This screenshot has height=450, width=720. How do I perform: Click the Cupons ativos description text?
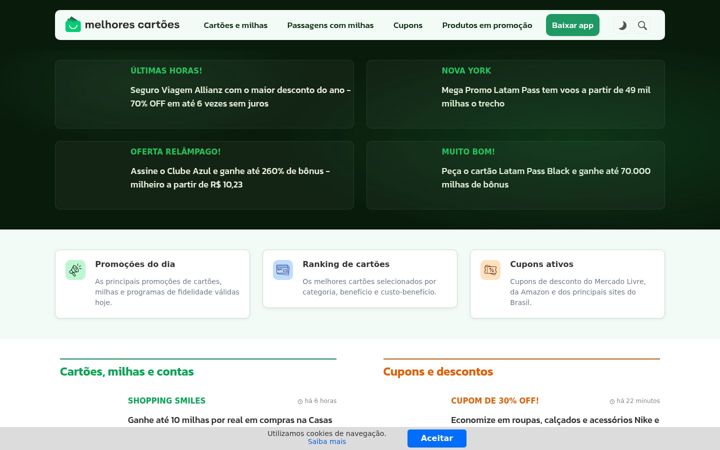[x=578, y=292]
